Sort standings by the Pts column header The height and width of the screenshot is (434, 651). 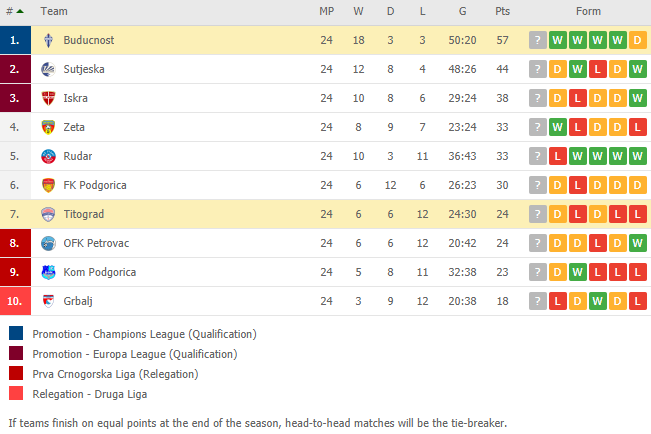point(502,11)
